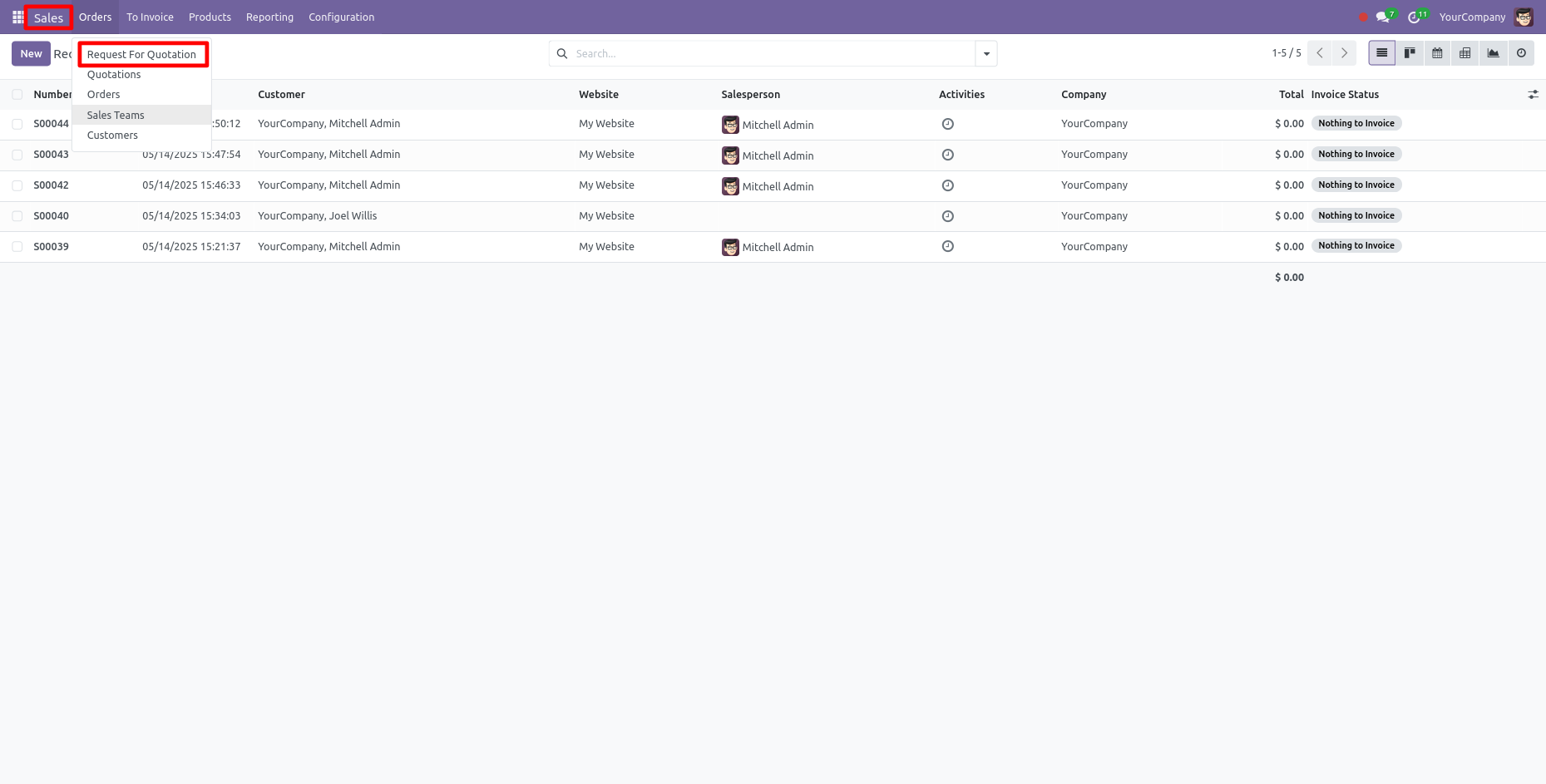
Task: Create a New record
Action: click(31, 53)
